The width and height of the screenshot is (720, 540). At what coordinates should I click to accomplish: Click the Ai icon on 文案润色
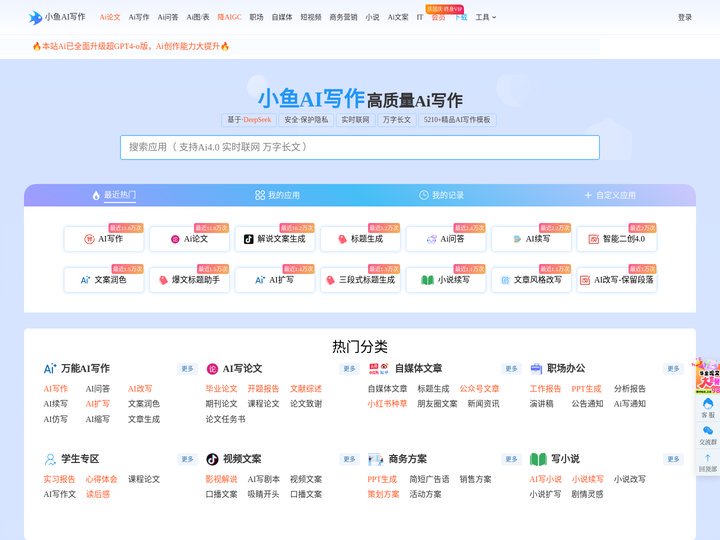pyautogui.click(x=85, y=280)
